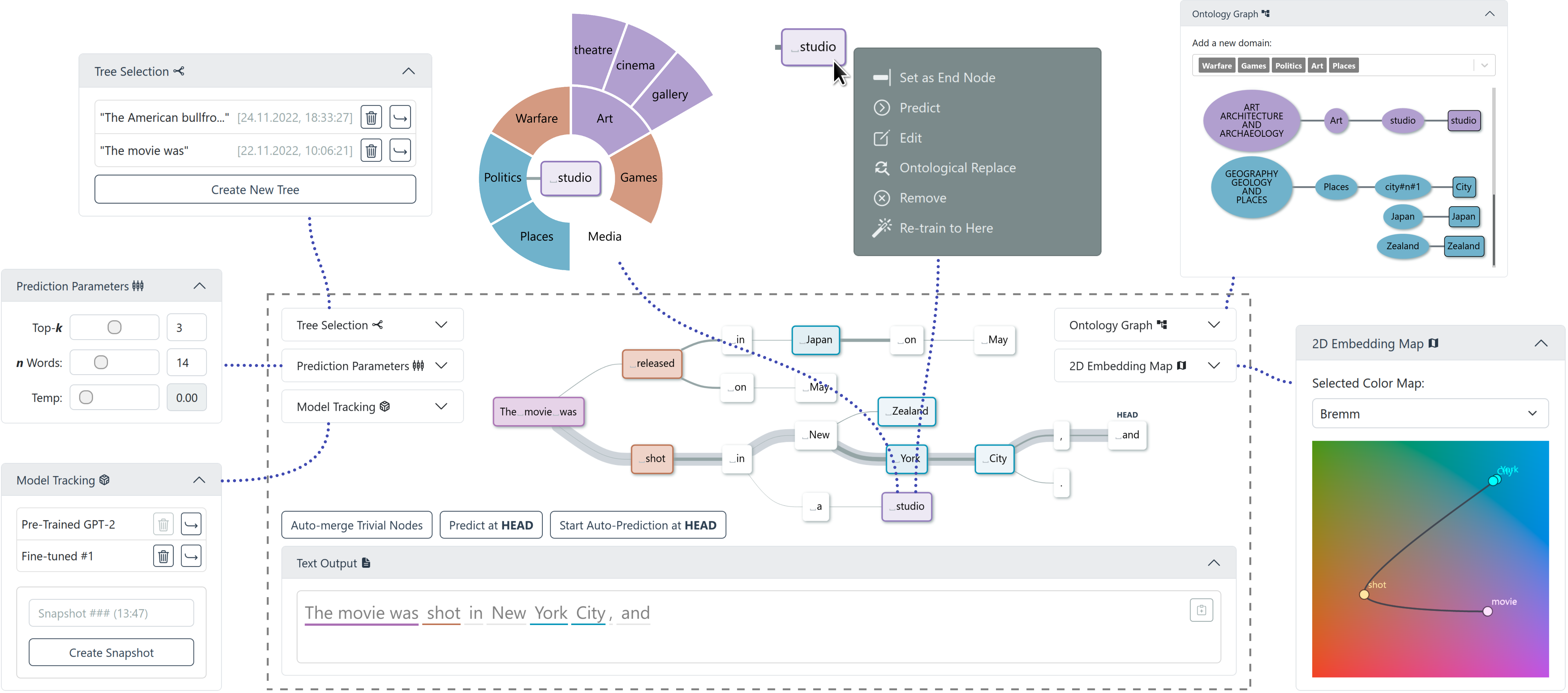Delete the "The American bullfro..." tree
The width and height of the screenshot is (1568, 693).
(x=371, y=117)
